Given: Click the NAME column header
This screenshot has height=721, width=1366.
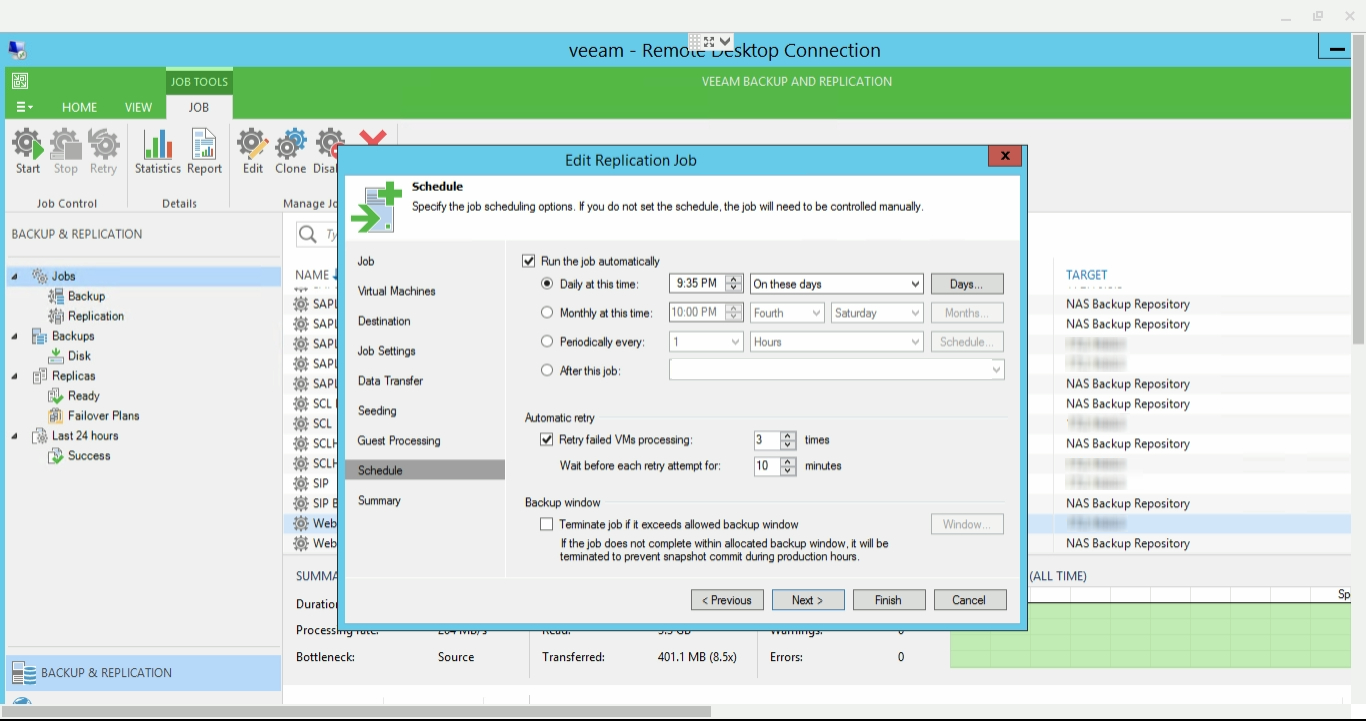Looking at the screenshot, I should (312, 275).
